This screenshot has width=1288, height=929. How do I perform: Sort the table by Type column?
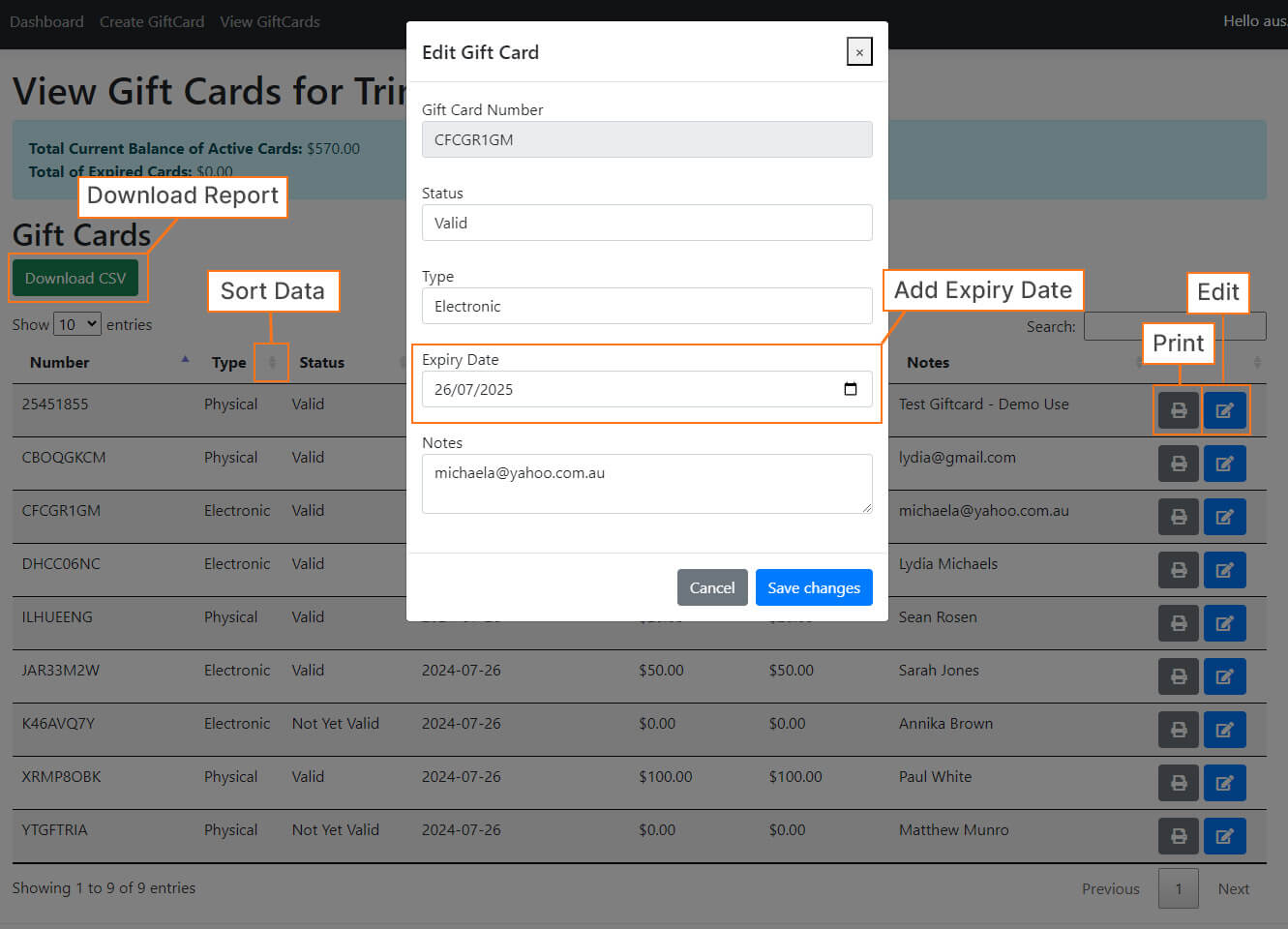[x=271, y=362]
